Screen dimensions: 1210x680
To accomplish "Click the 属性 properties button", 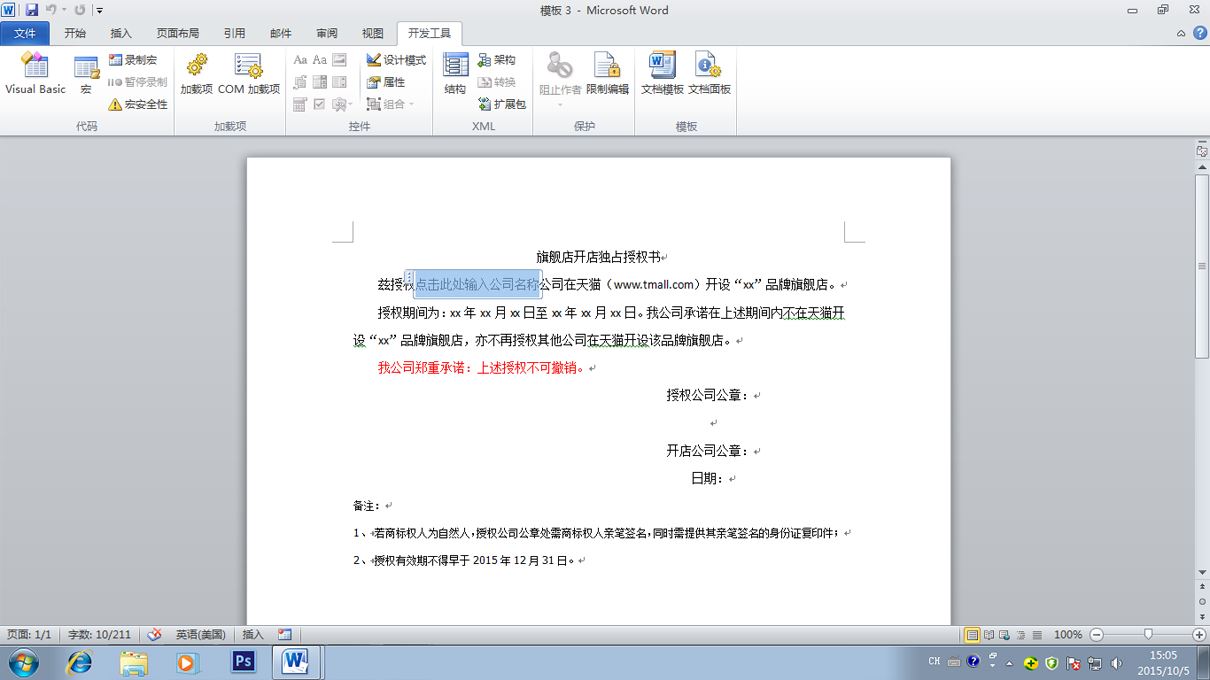I will click(386, 82).
